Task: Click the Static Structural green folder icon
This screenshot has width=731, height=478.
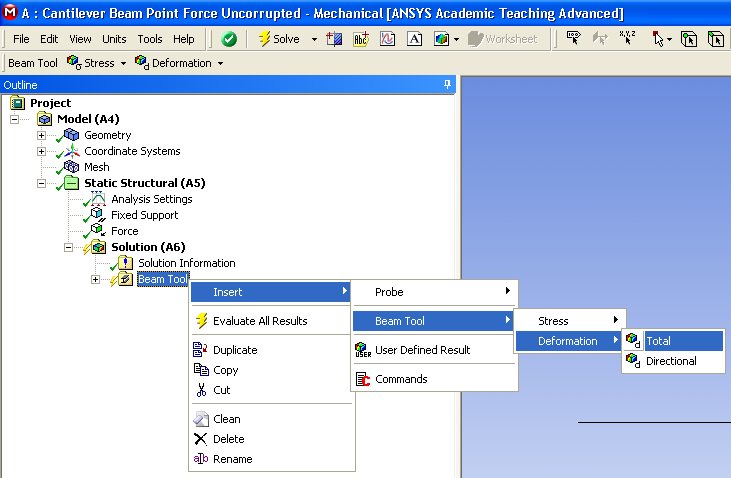Action: point(71,183)
